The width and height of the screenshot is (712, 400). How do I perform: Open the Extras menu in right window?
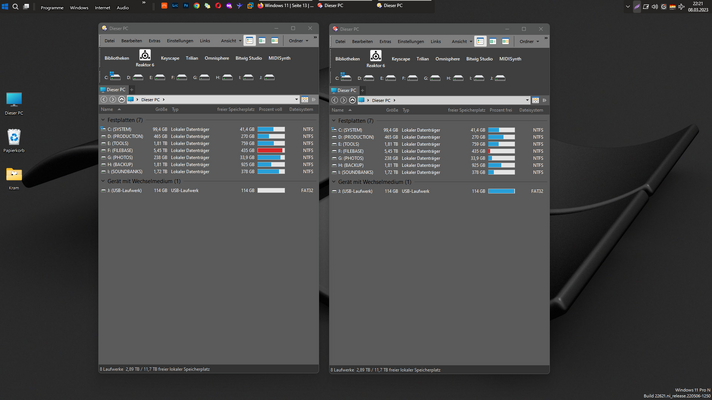point(386,41)
